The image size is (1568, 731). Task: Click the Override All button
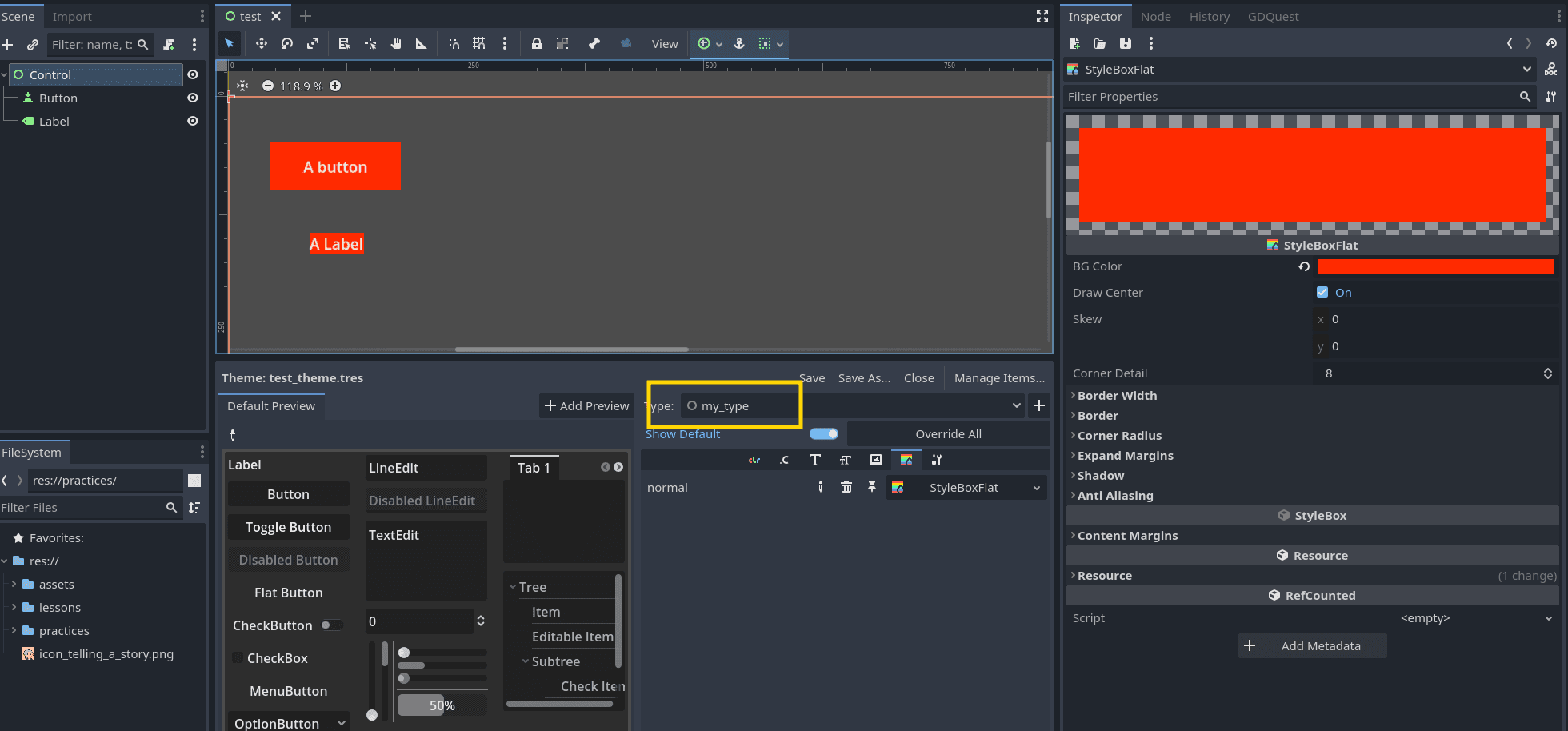tap(948, 434)
